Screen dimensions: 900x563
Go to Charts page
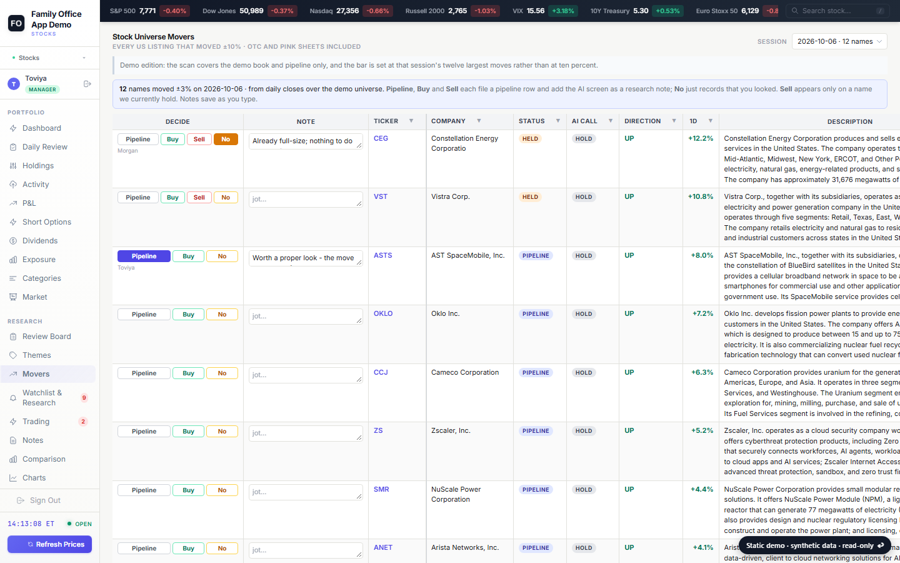click(49, 477)
